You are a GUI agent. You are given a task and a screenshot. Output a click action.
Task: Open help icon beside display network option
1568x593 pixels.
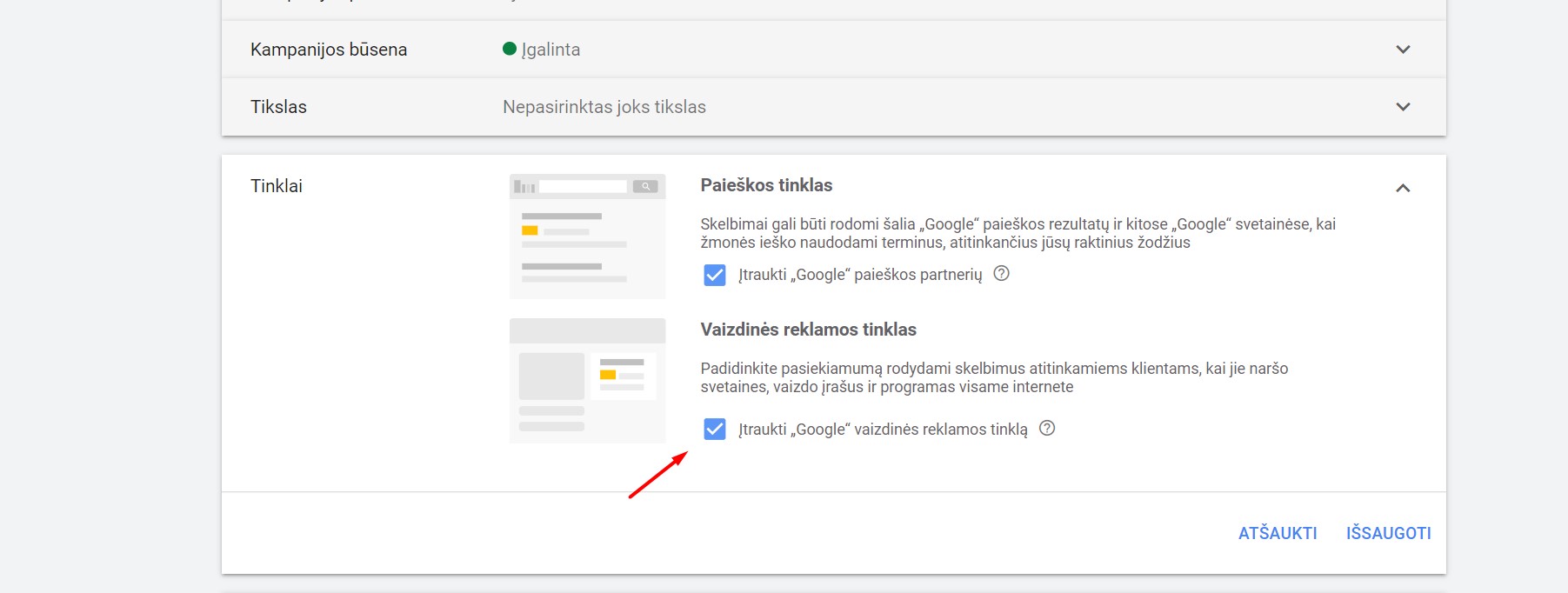pos(1047,428)
